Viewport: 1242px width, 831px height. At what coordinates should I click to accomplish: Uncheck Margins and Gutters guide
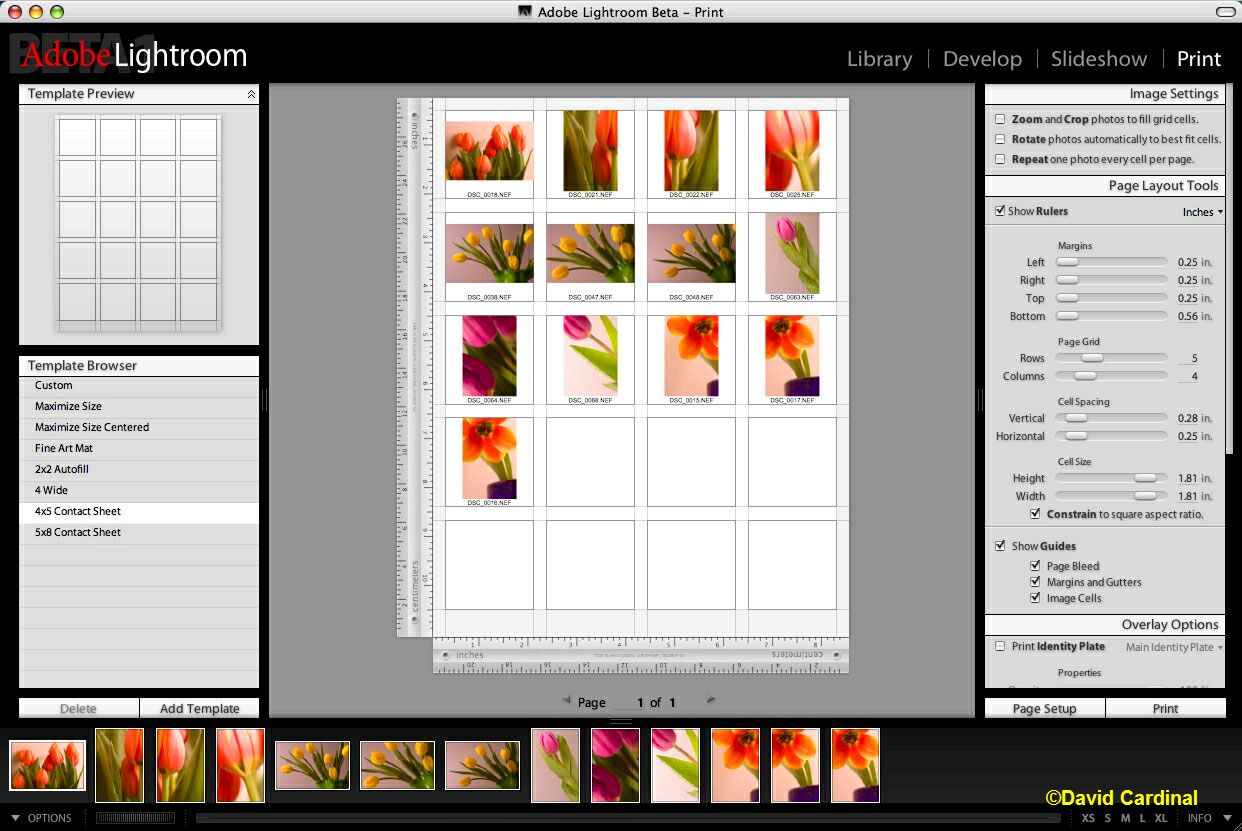[1035, 582]
